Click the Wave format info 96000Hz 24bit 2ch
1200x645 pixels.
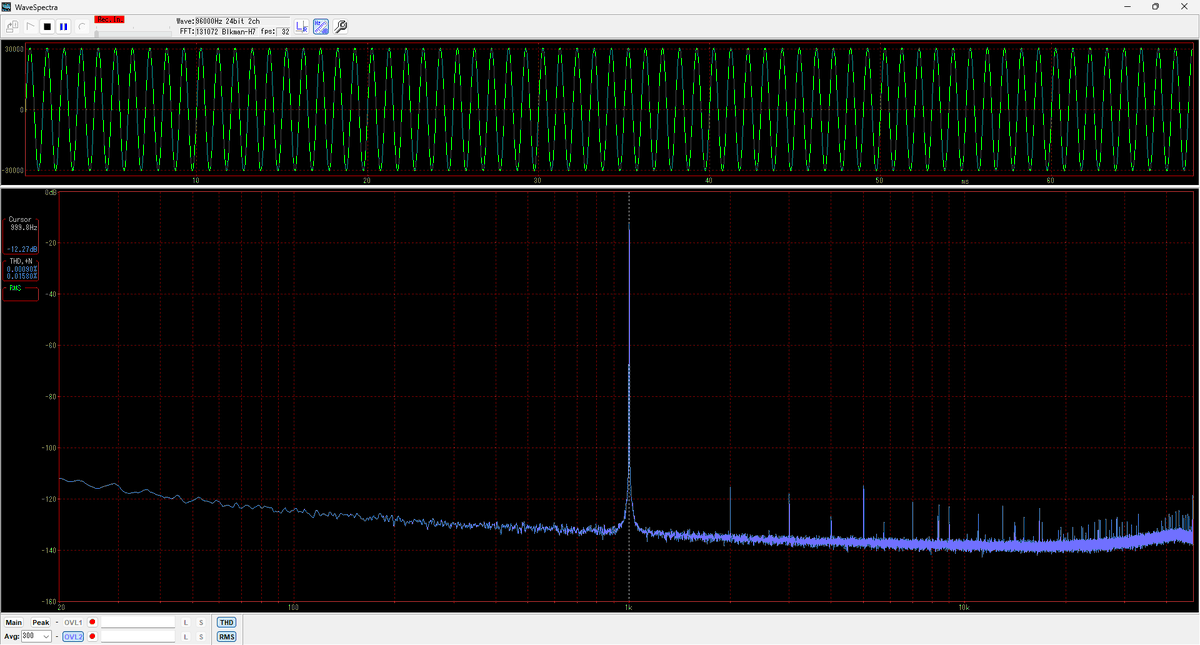click(242, 21)
